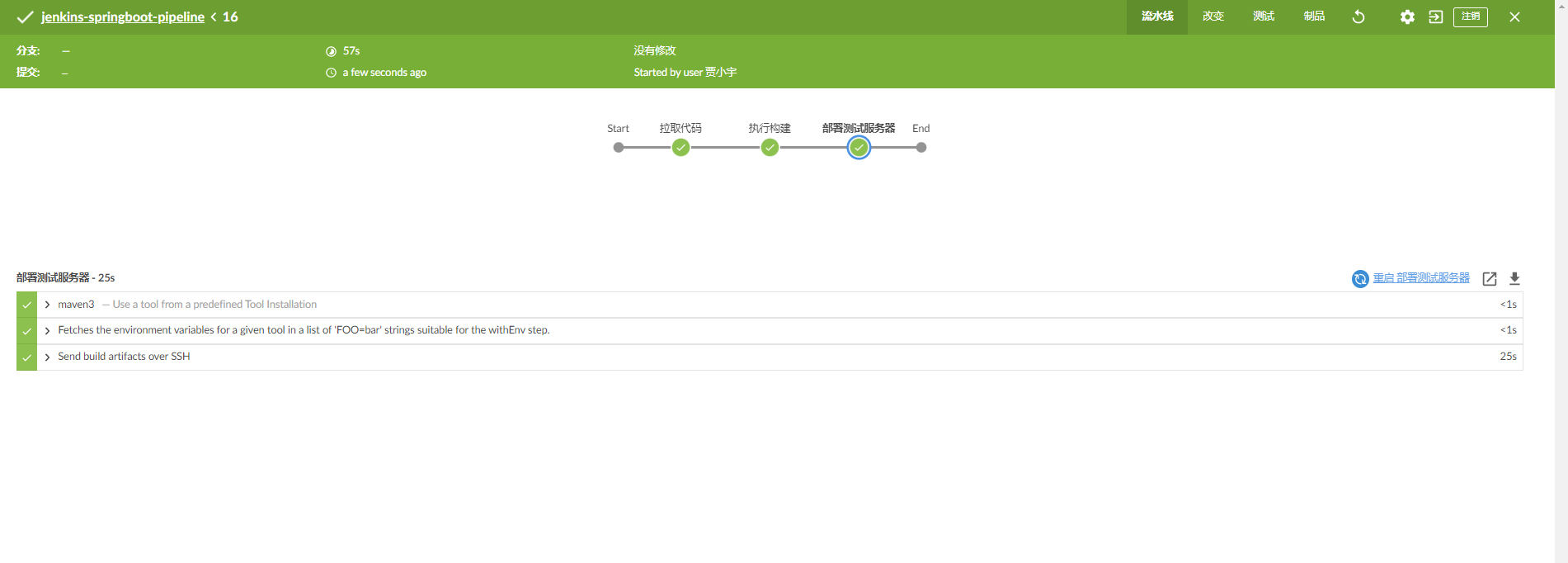The image size is (1568, 563).
Task: Open the jenkins-springboot-pipeline link
Action: tap(123, 17)
